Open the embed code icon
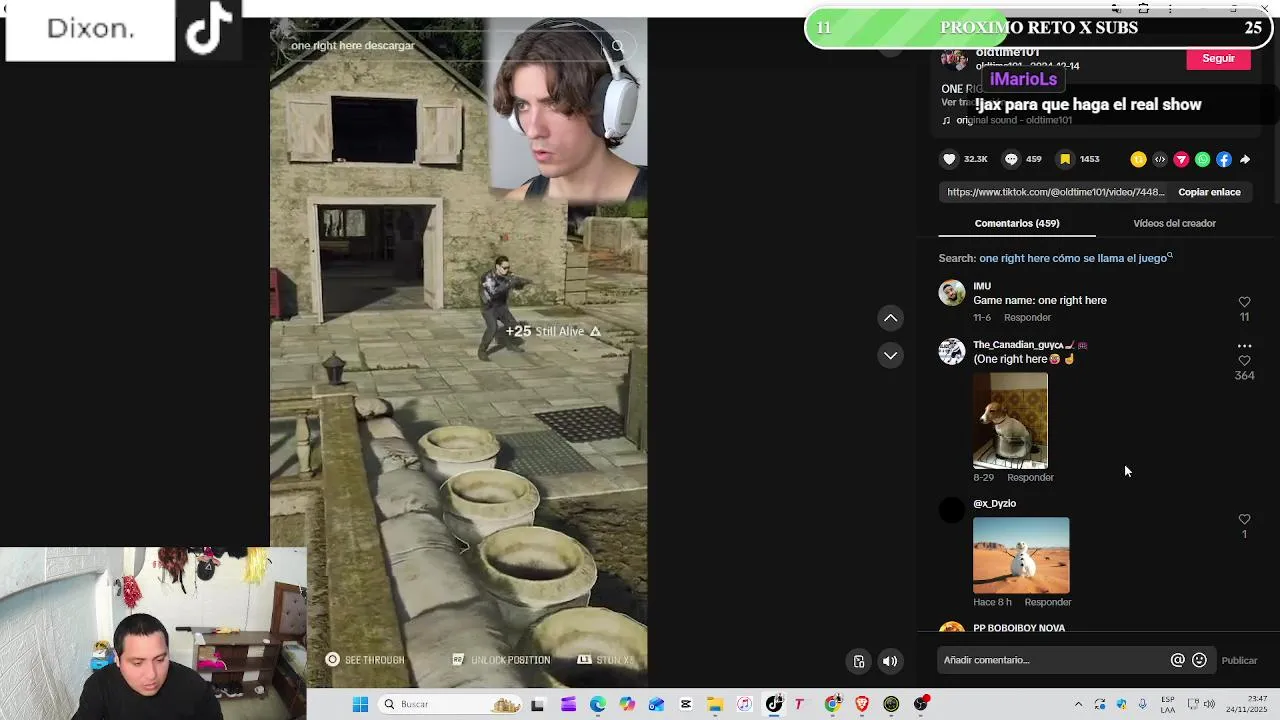Screen dimensions: 1280x720 click(x=1160, y=159)
